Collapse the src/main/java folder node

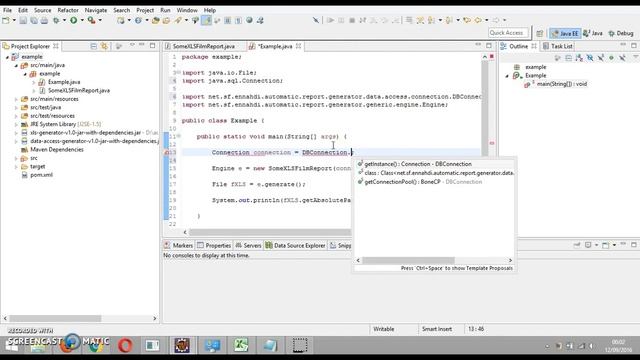coord(16,65)
